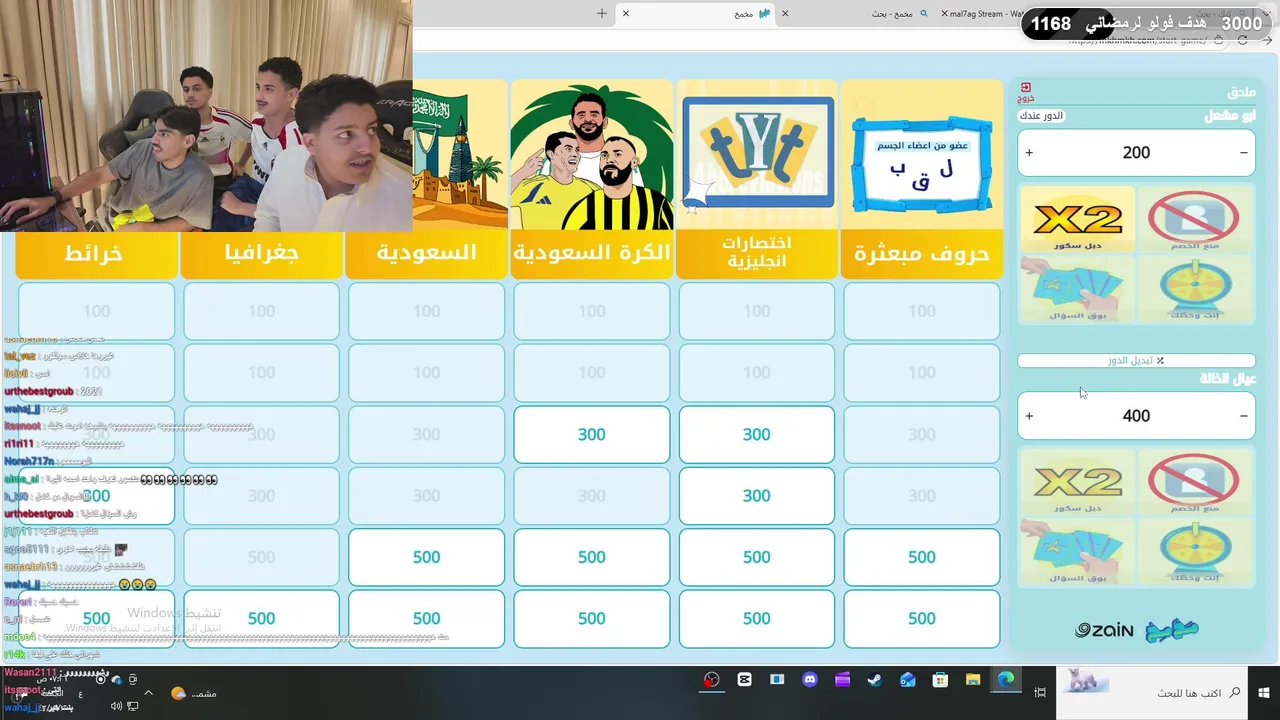This screenshot has height=720, width=1280.
Task: Open Discord from the taskbar
Action: pyautogui.click(x=810, y=680)
